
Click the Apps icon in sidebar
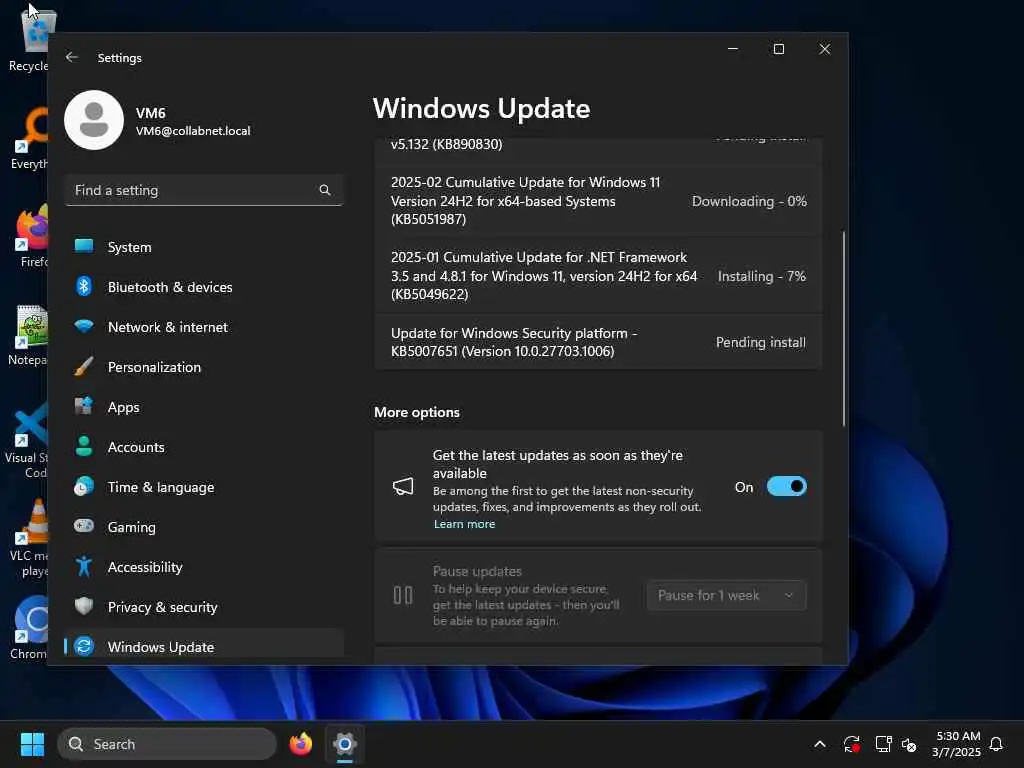click(x=84, y=406)
